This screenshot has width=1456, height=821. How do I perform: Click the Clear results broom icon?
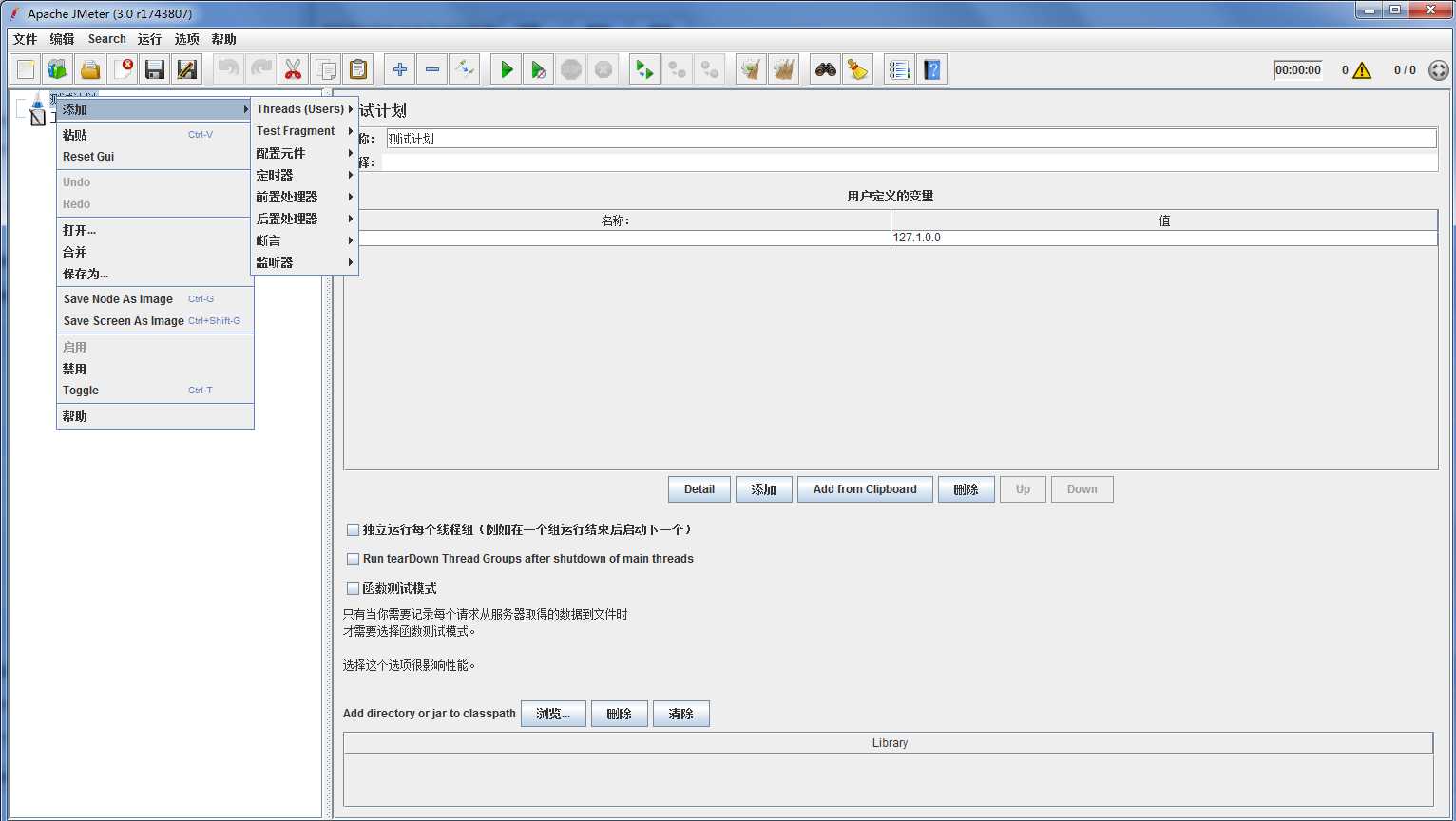[751, 69]
